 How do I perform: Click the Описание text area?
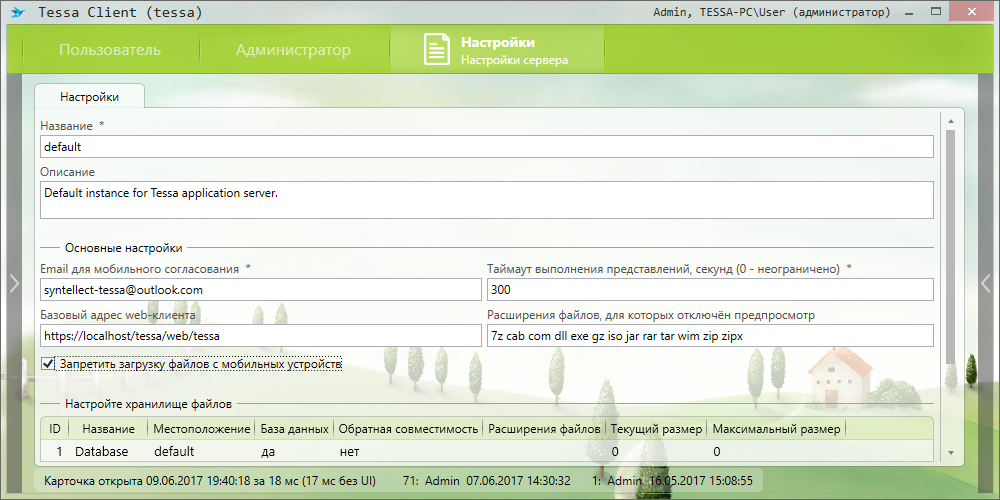coord(487,200)
